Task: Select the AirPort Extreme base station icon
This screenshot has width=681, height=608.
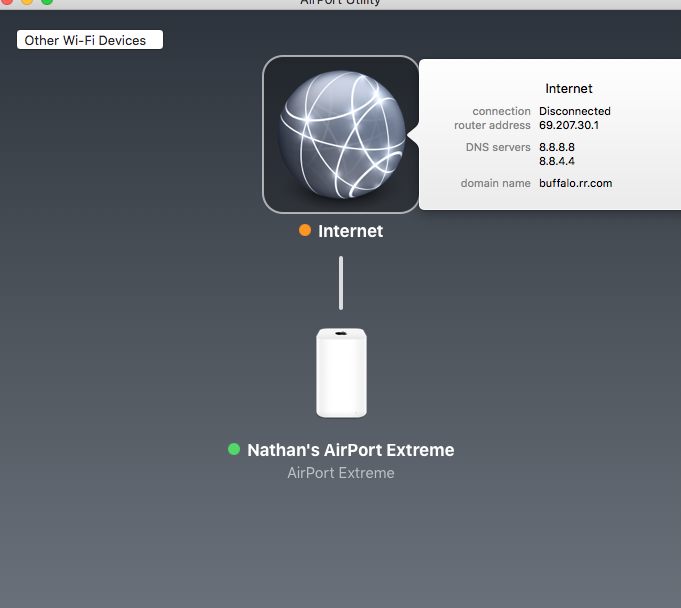Action: pyautogui.click(x=341, y=373)
